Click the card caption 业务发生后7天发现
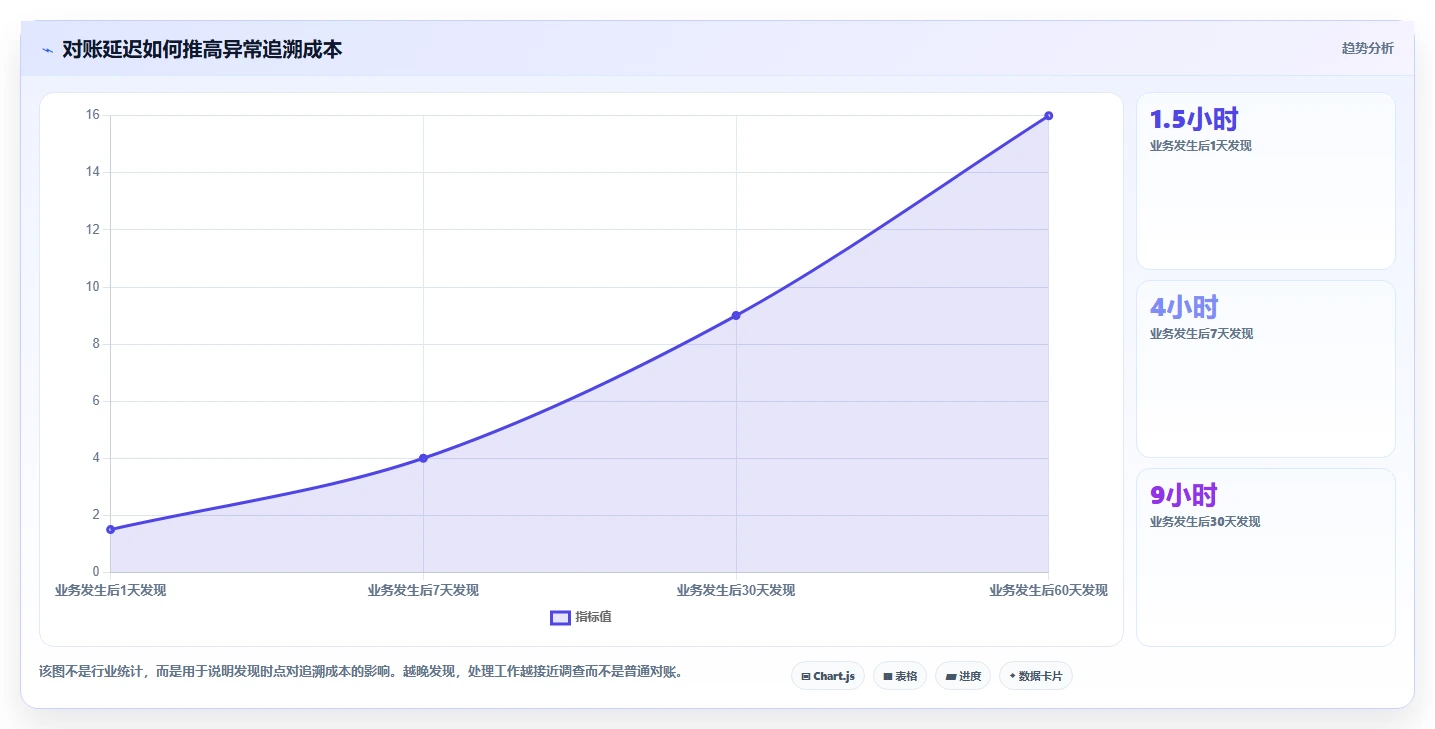The width and height of the screenshot is (1435, 729). 1201,334
